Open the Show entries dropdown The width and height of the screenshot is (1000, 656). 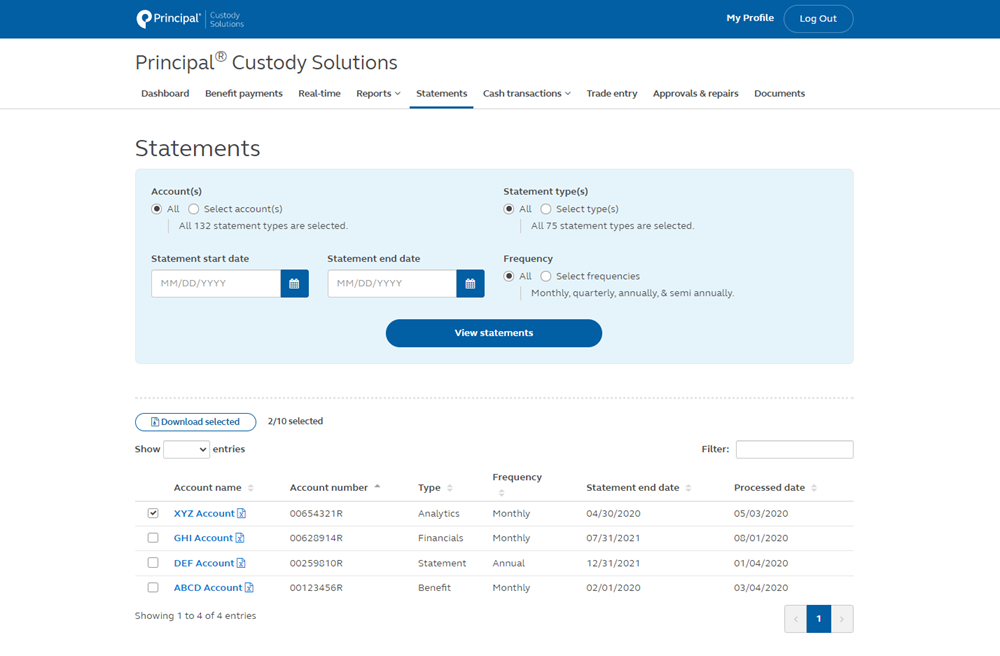186,448
